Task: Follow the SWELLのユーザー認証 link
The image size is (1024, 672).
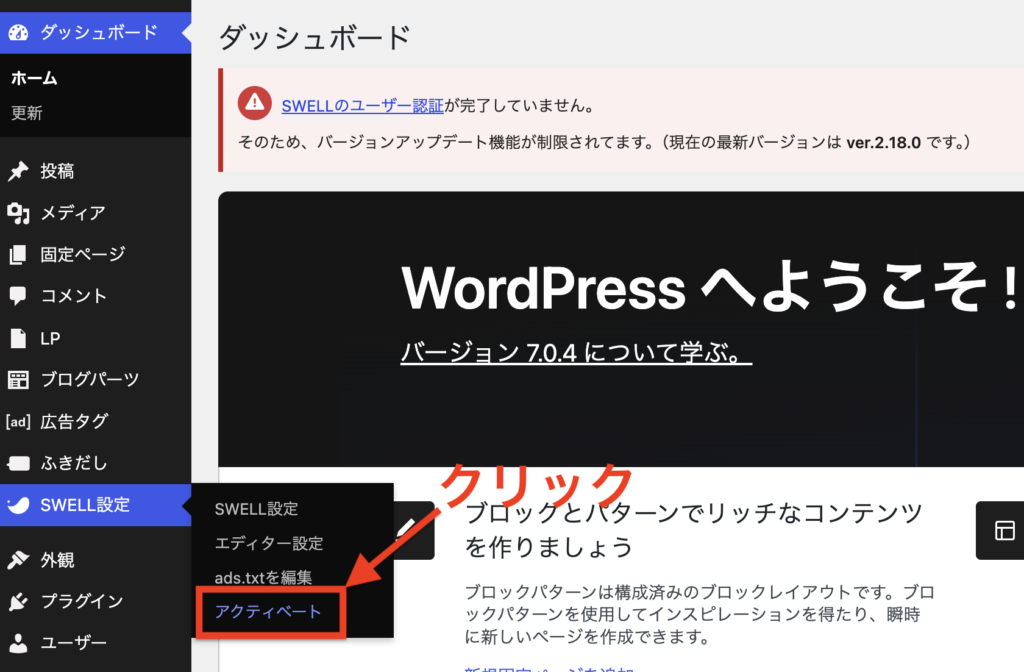Action: 362,106
